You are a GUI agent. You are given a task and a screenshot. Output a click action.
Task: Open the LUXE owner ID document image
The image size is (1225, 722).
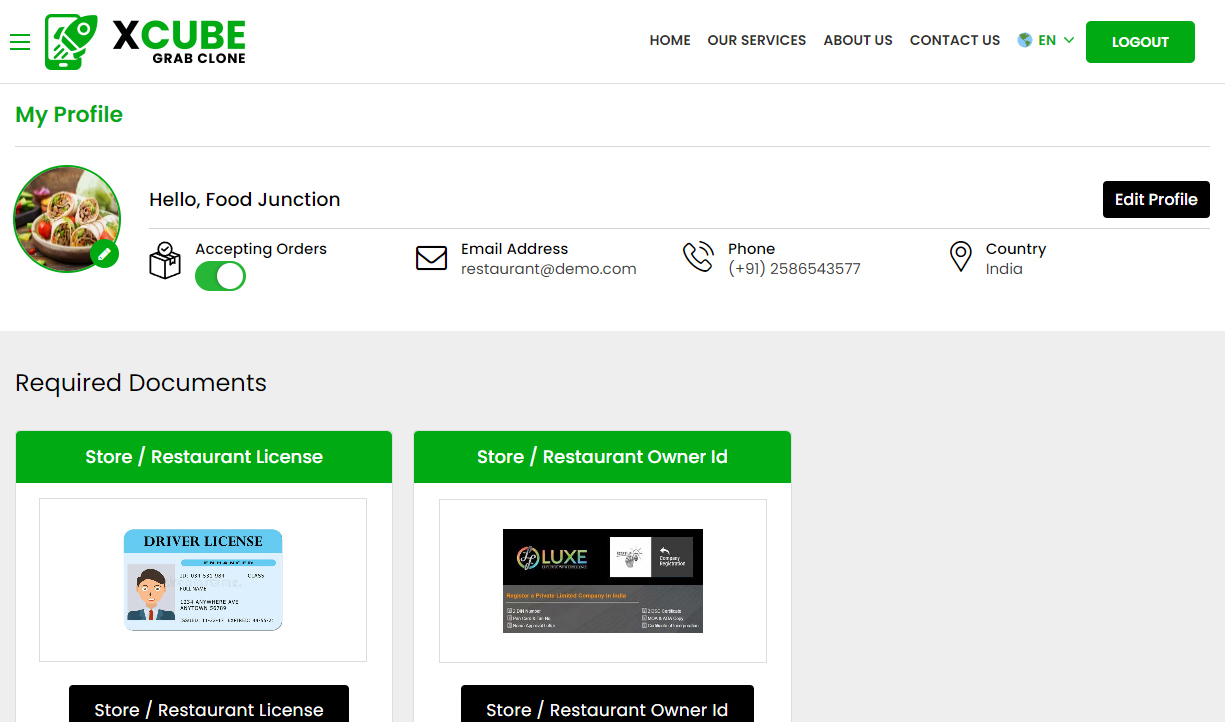[603, 580]
